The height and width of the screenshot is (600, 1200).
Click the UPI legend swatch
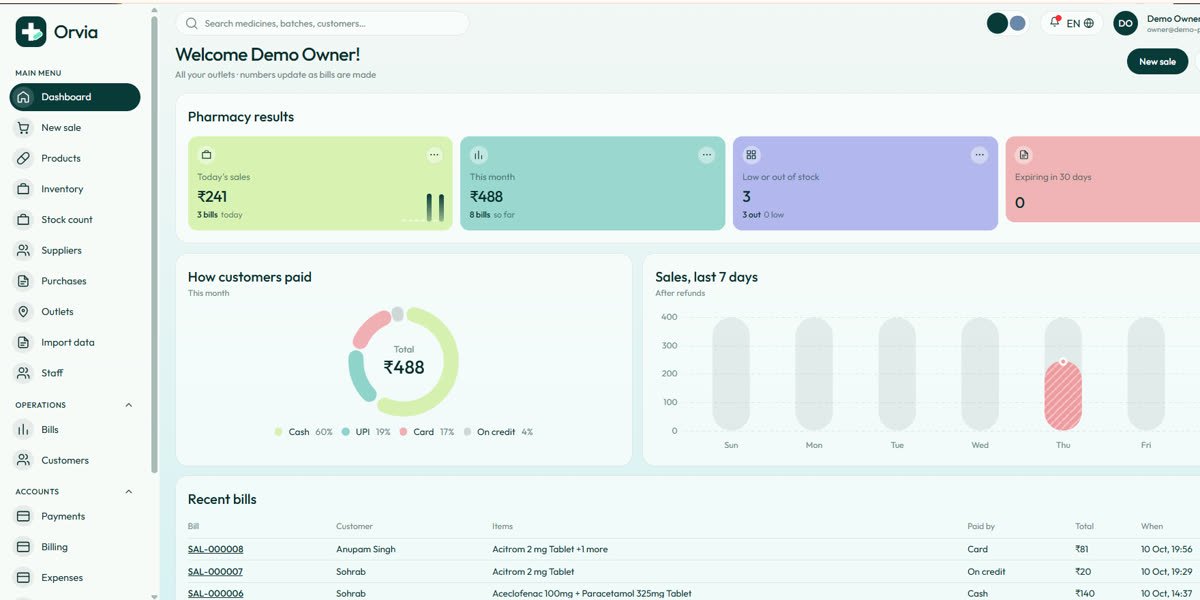pyautogui.click(x=346, y=432)
